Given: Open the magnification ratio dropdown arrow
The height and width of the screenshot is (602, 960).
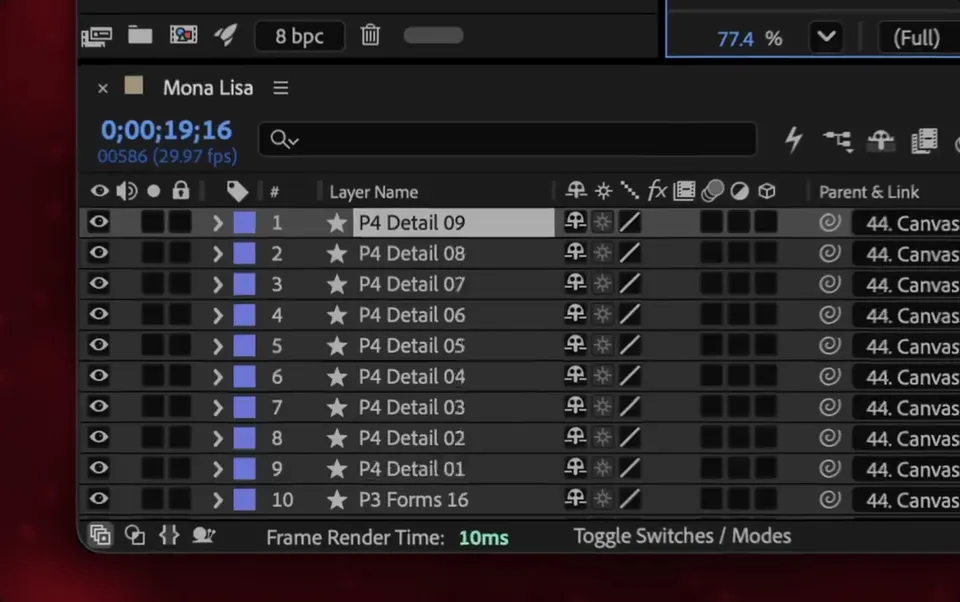Looking at the screenshot, I should tap(826, 37).
